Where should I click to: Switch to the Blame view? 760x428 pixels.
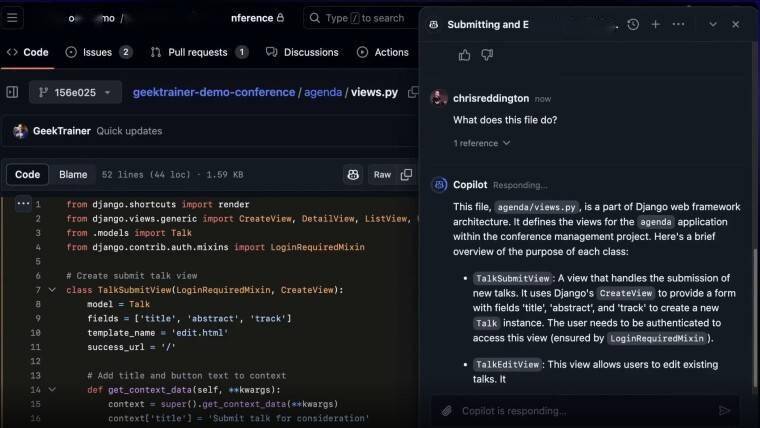click(73, 174)
